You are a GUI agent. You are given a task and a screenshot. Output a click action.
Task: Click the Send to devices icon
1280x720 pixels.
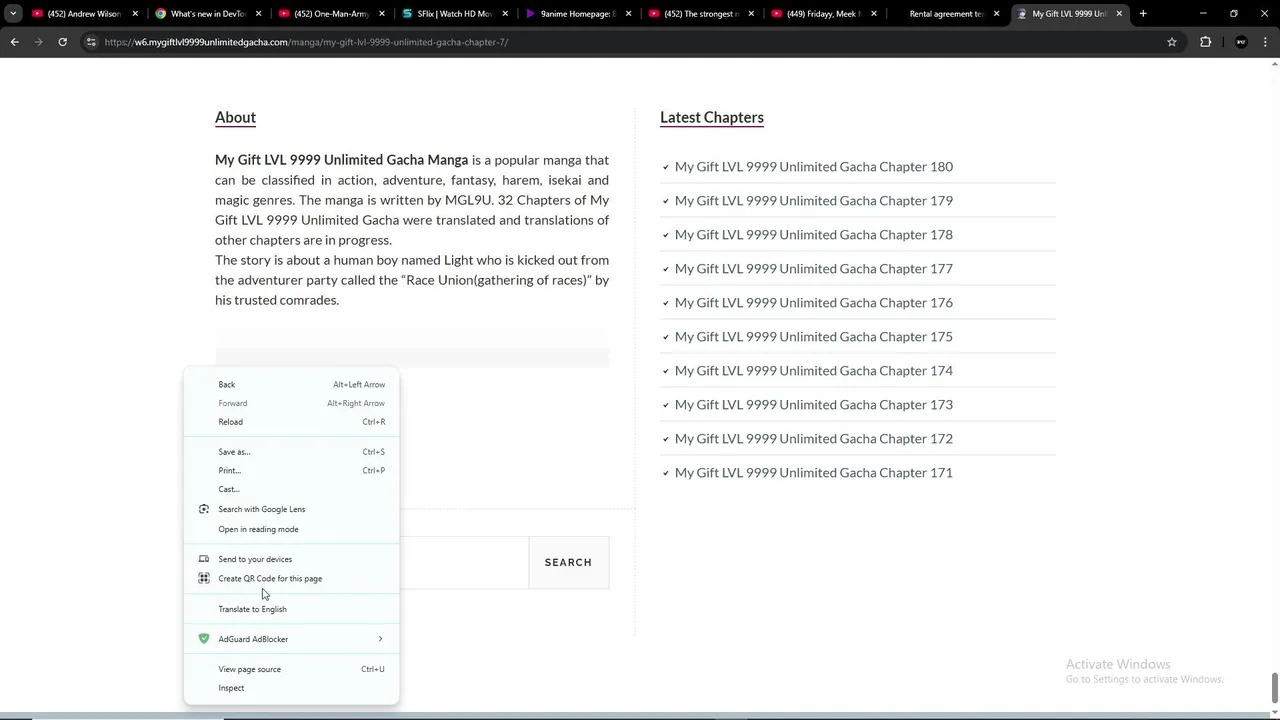(x=204, y=559)
